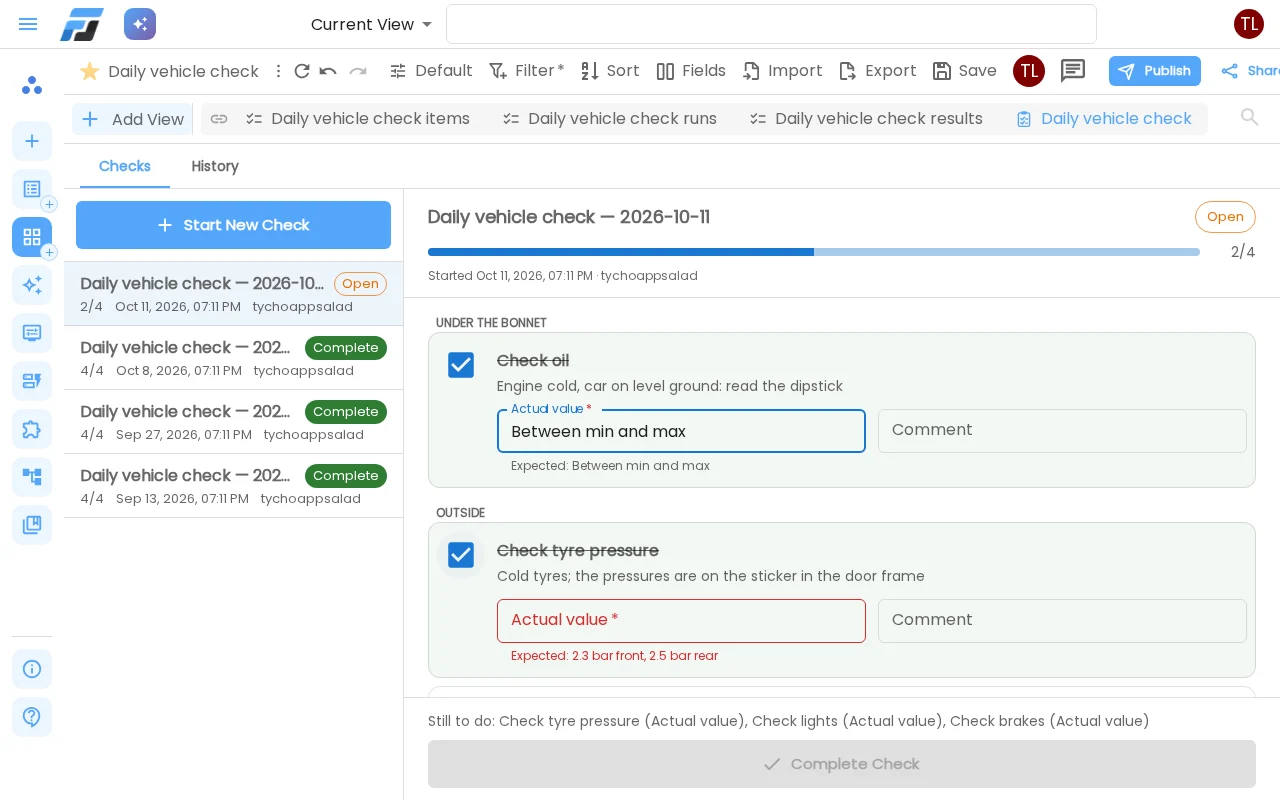Image resolution: width=1280 pixels, height=800 pixels.
Task: Open the Daily vehicle check items view
Action: 358,119
